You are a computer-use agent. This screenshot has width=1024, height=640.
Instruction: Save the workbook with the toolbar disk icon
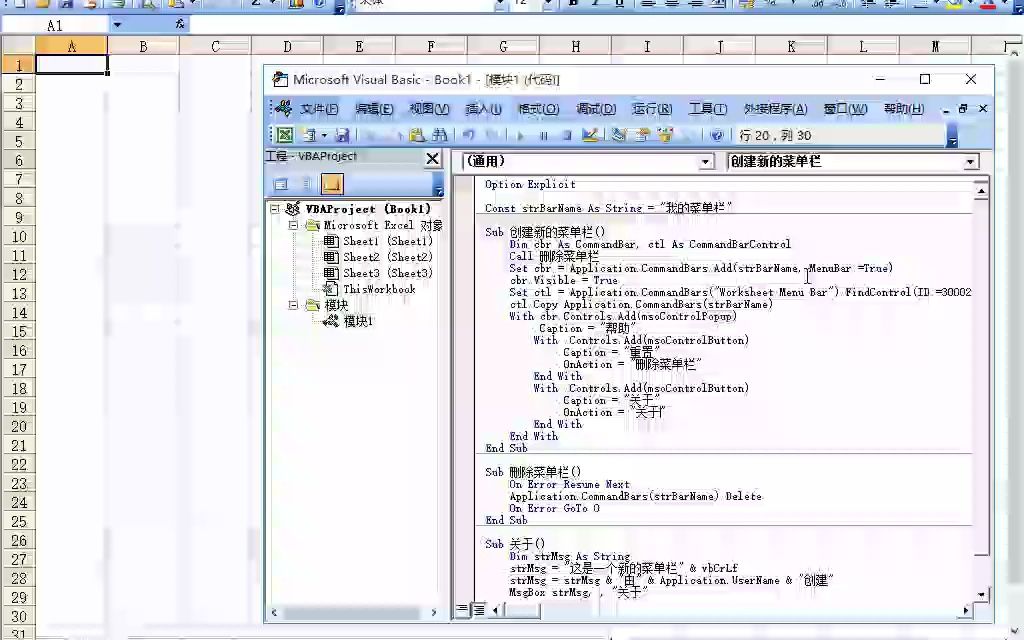[342, 135]
